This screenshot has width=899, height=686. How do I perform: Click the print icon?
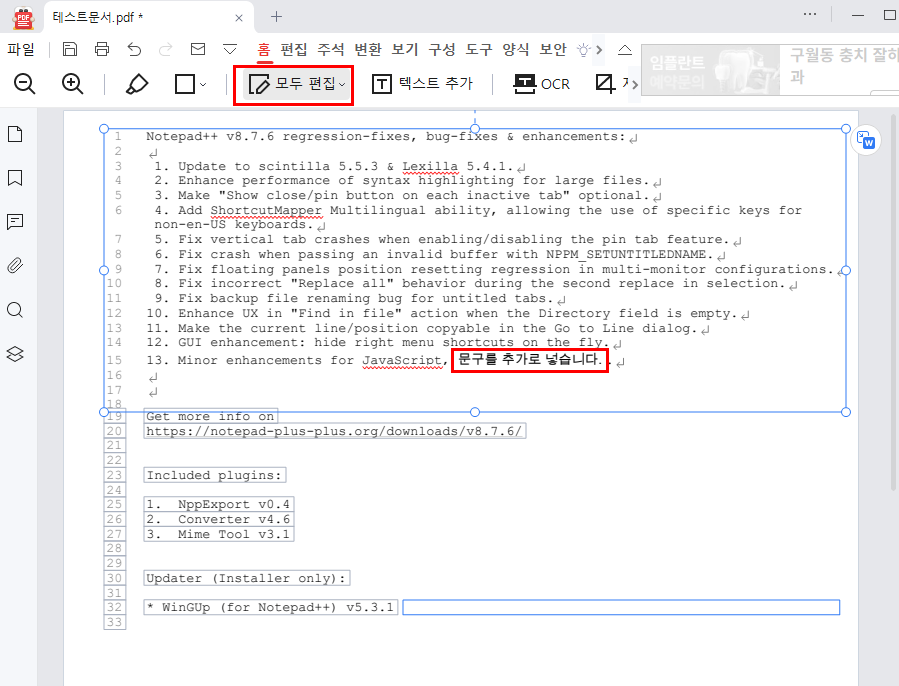102,49
